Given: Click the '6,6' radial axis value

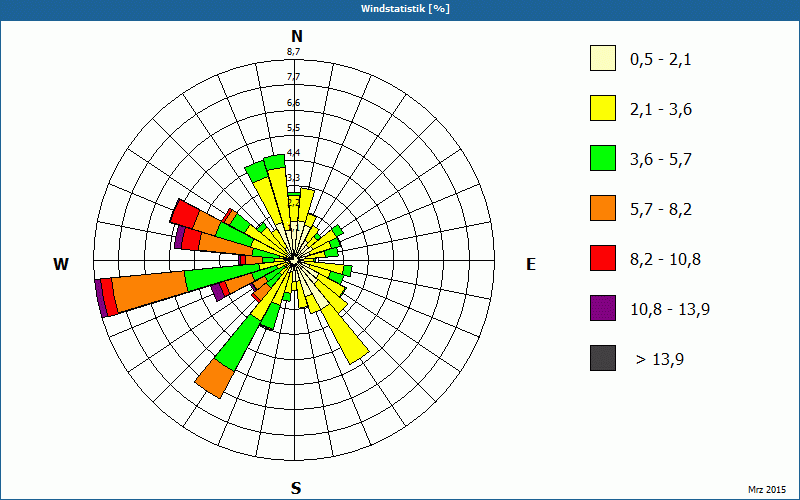Looking at the screenshot, I should coord(293,103).
